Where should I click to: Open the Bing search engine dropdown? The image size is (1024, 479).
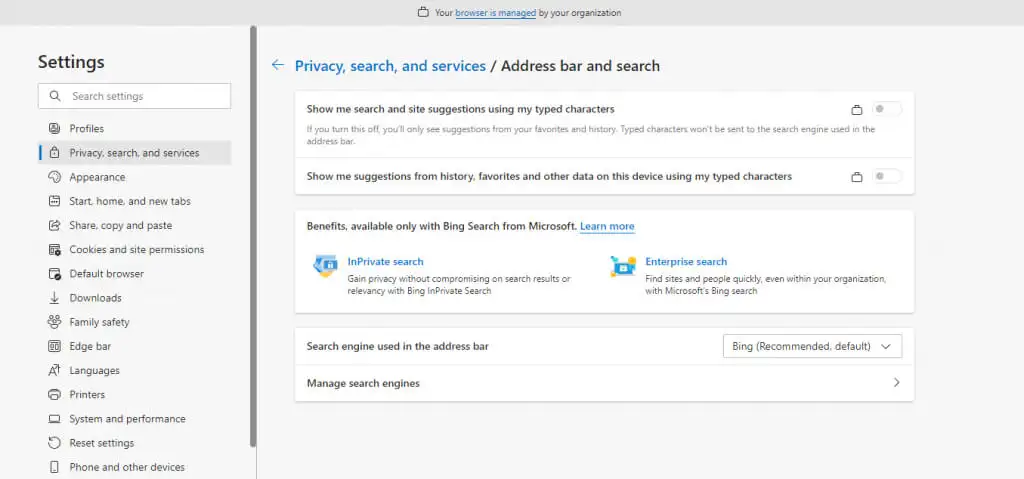(x=812, y=346)
